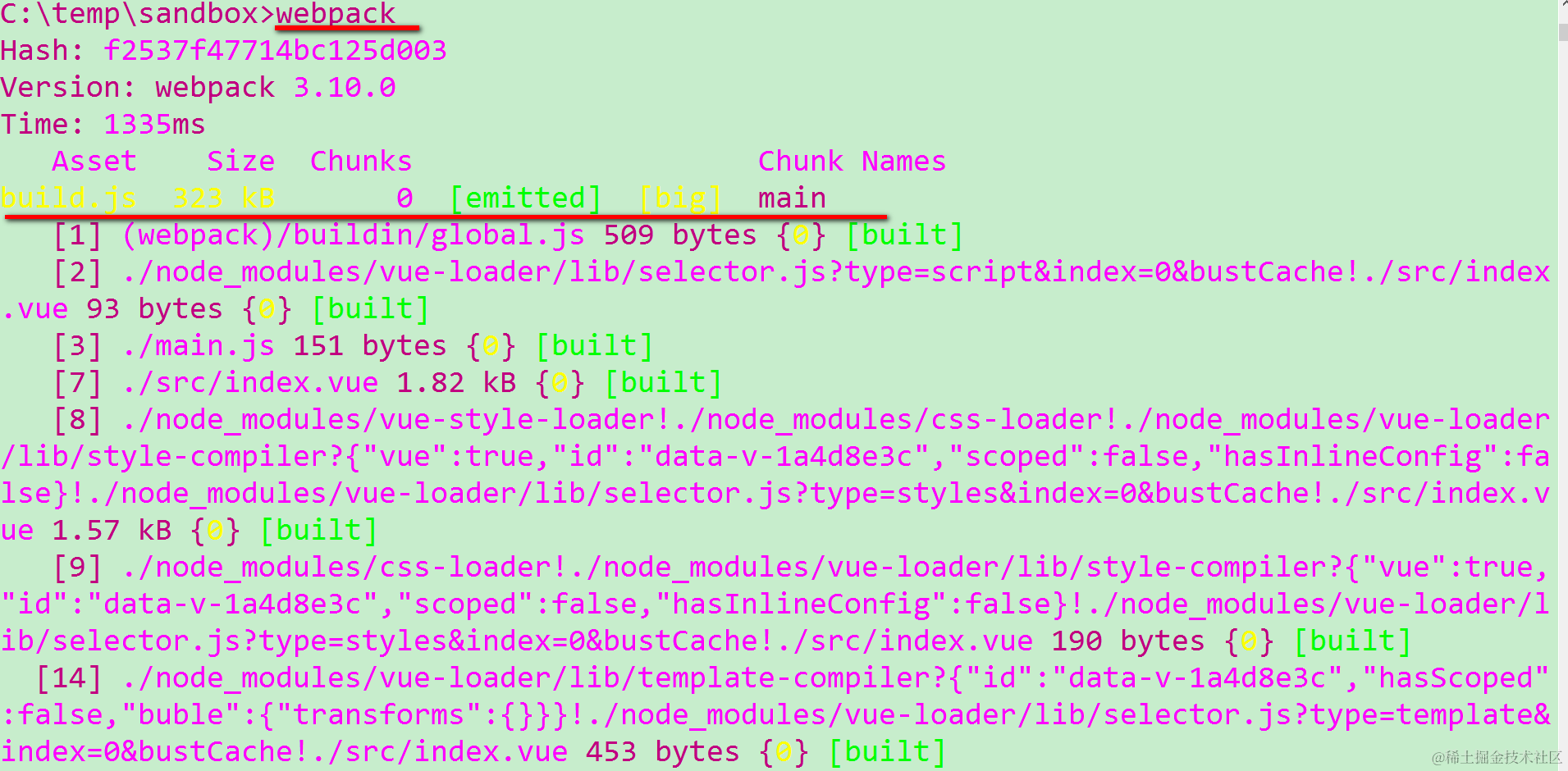Click the typed webpack command
Image resolution: width=1568 pixels, height=771 pixels.
coord(336,14)
